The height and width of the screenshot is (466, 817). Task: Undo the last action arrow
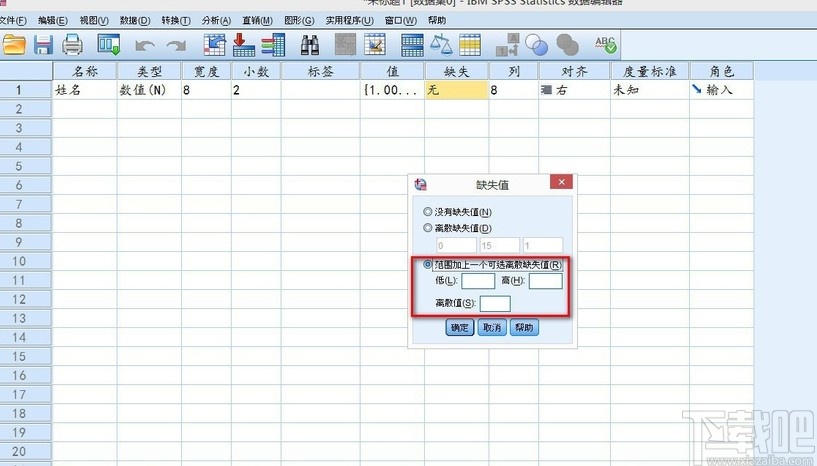point(144,46)
